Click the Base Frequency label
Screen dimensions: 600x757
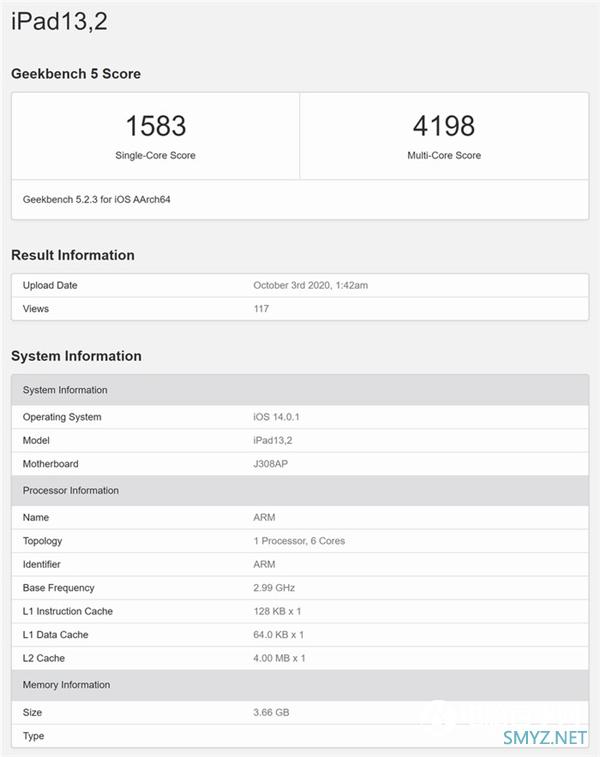[x=58, y=588]
